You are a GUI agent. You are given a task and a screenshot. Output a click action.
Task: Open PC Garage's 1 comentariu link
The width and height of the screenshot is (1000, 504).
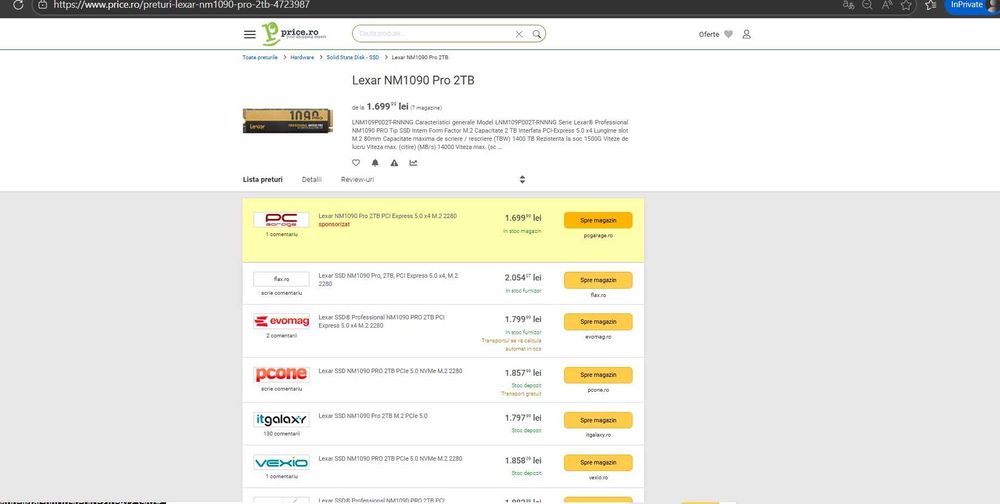[x=281, y=235]
